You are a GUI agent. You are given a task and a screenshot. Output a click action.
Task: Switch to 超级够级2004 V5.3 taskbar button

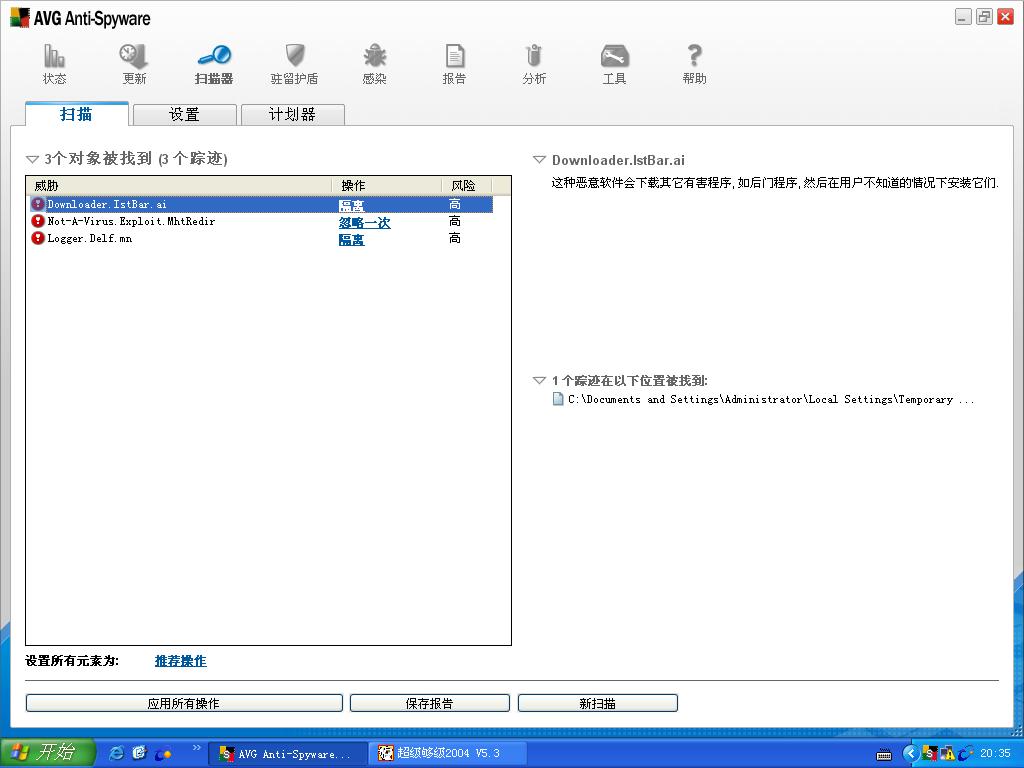(447, 754)
